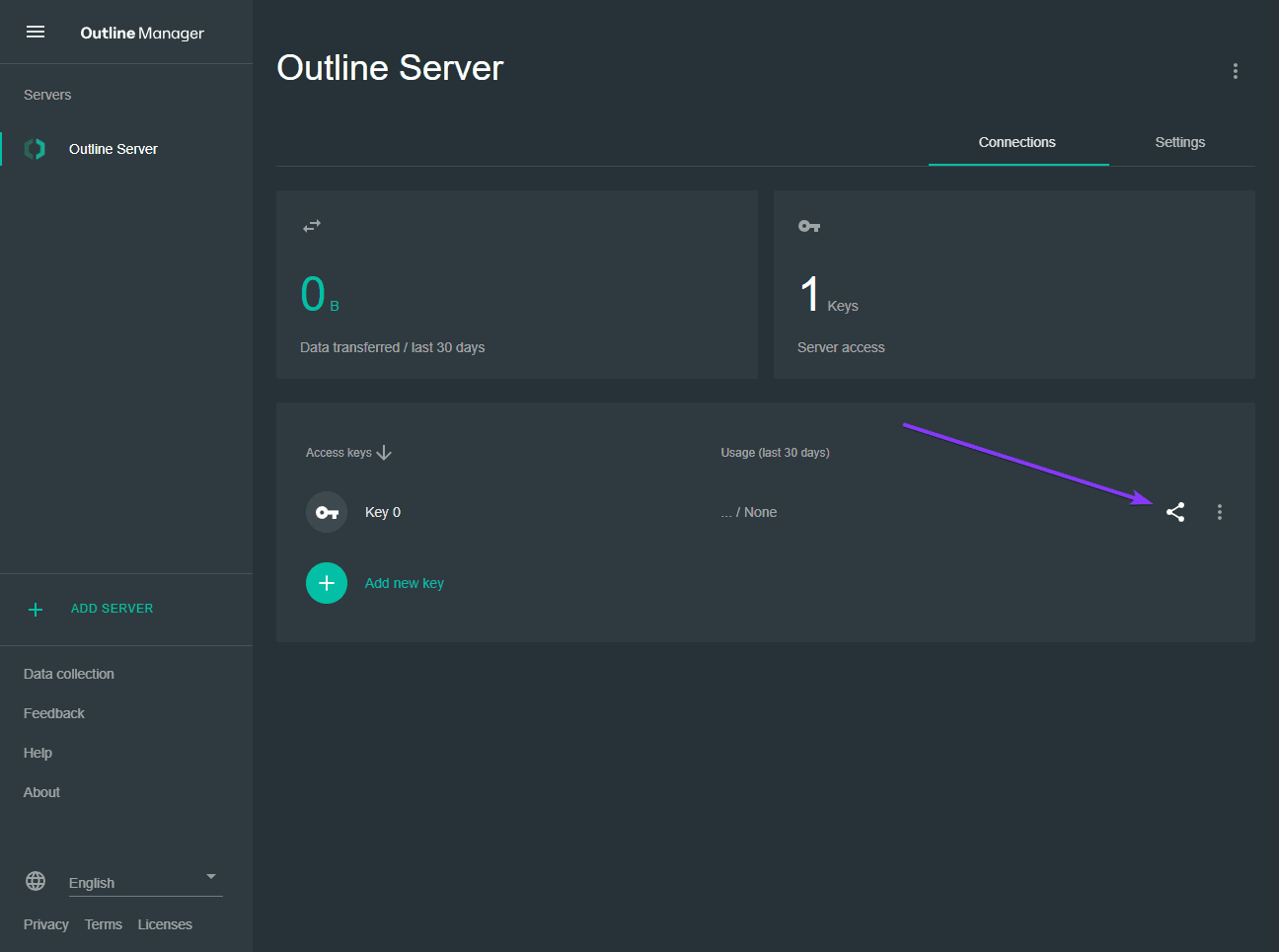Sort access keys using arrow
The height and width of the screenshot is (952, 1279).
(384, 453)
